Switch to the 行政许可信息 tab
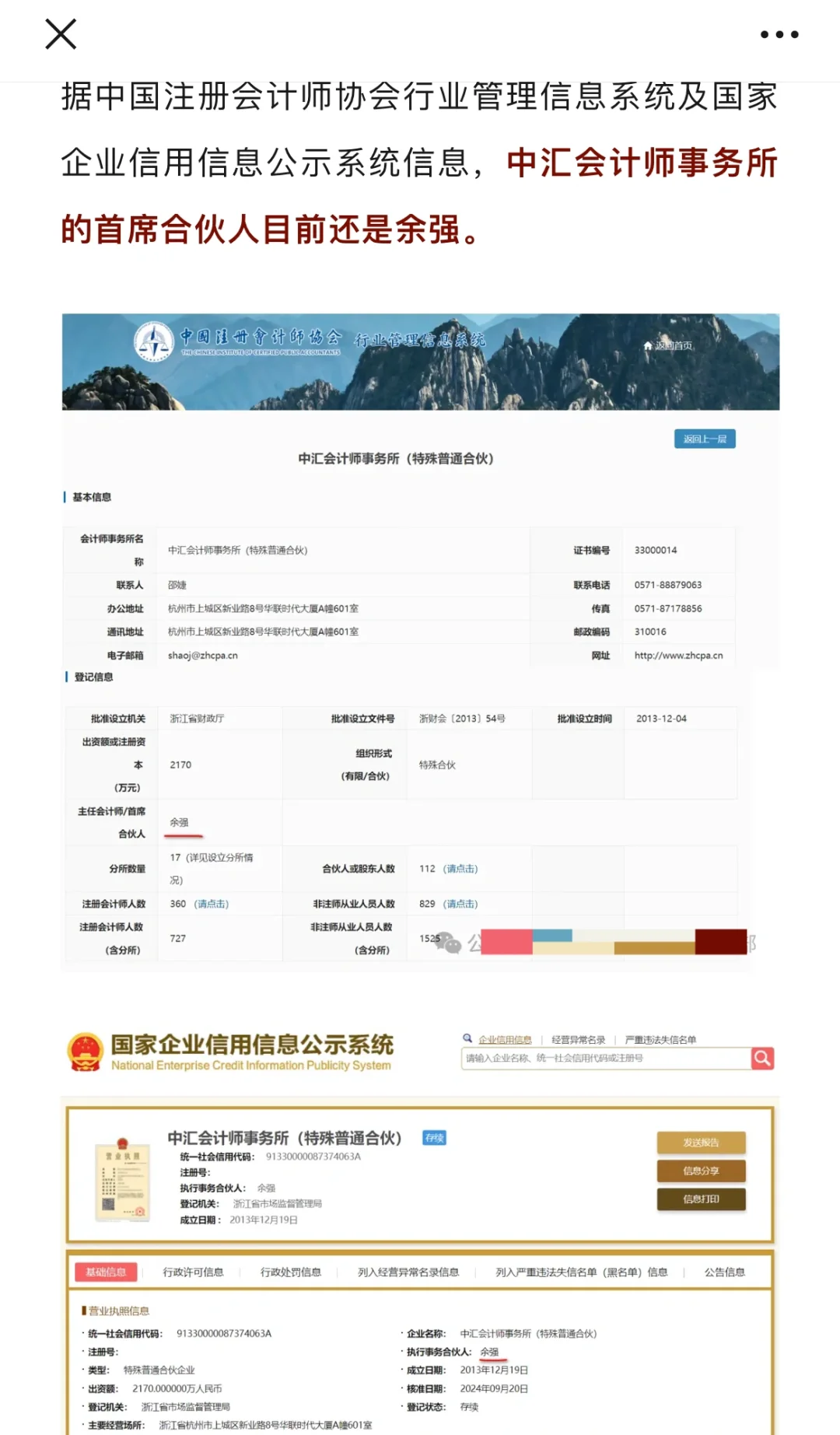 coord(193,1272)
